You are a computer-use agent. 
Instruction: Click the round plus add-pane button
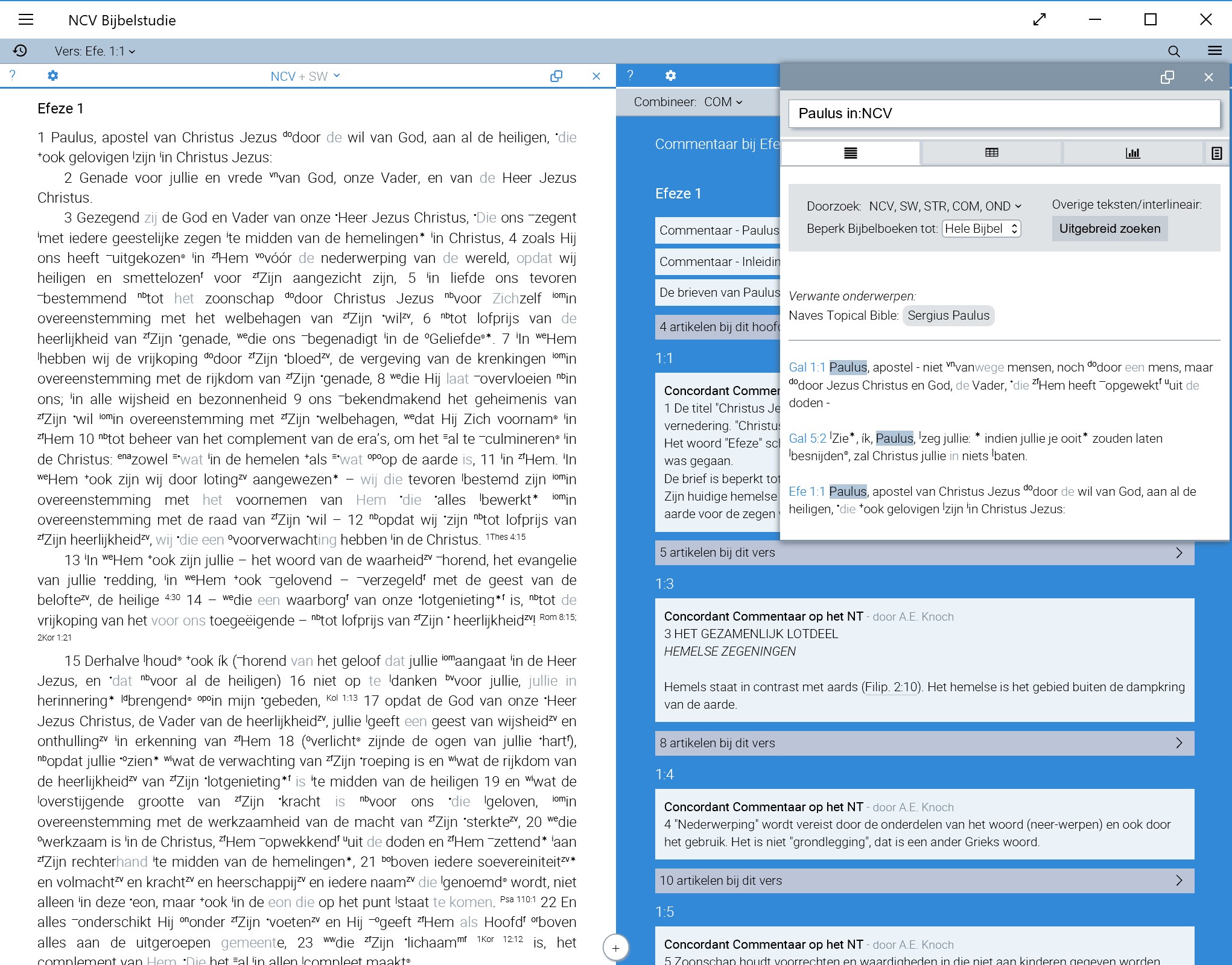[615, 948]
